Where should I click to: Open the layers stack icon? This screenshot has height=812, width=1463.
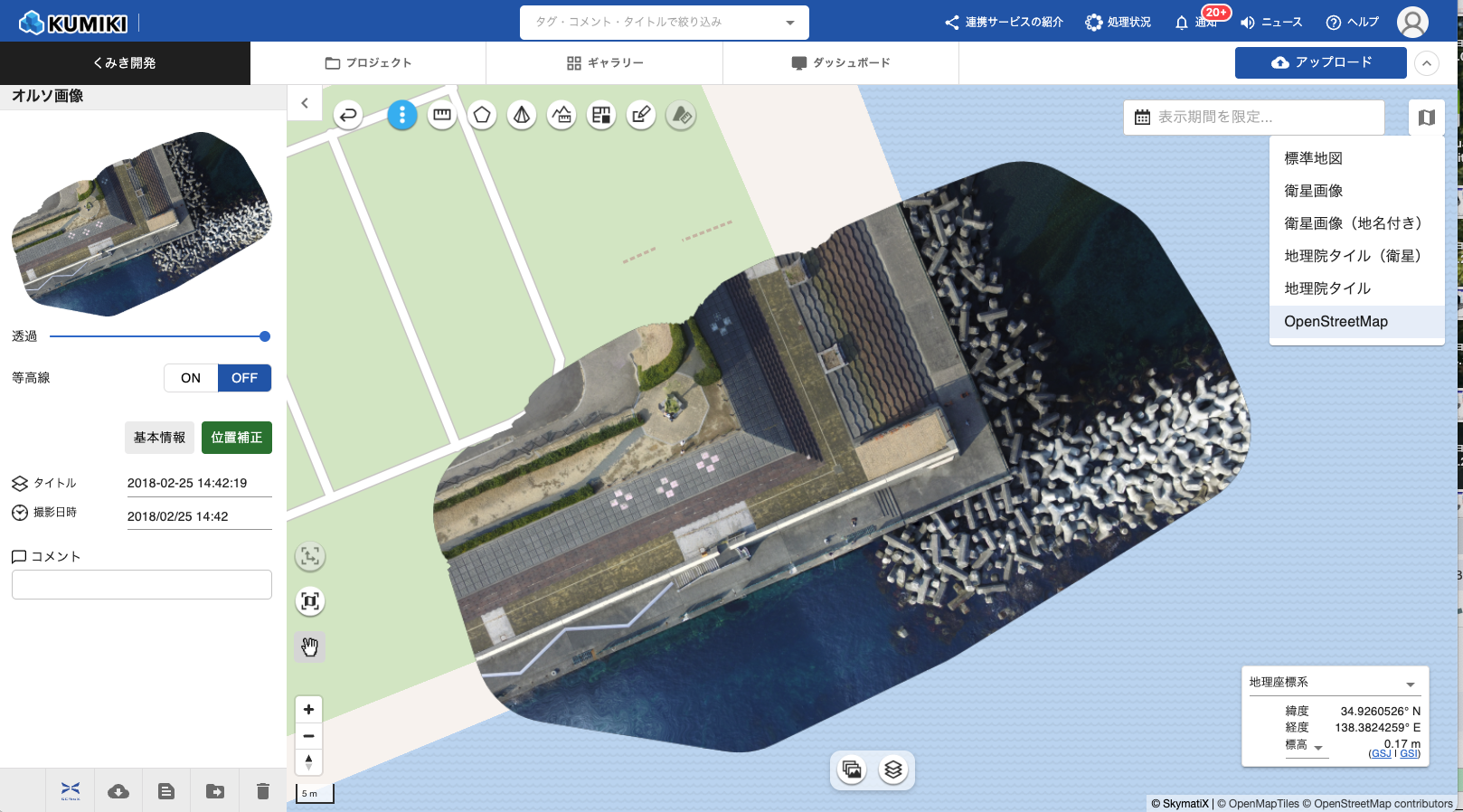click(893, 770)
